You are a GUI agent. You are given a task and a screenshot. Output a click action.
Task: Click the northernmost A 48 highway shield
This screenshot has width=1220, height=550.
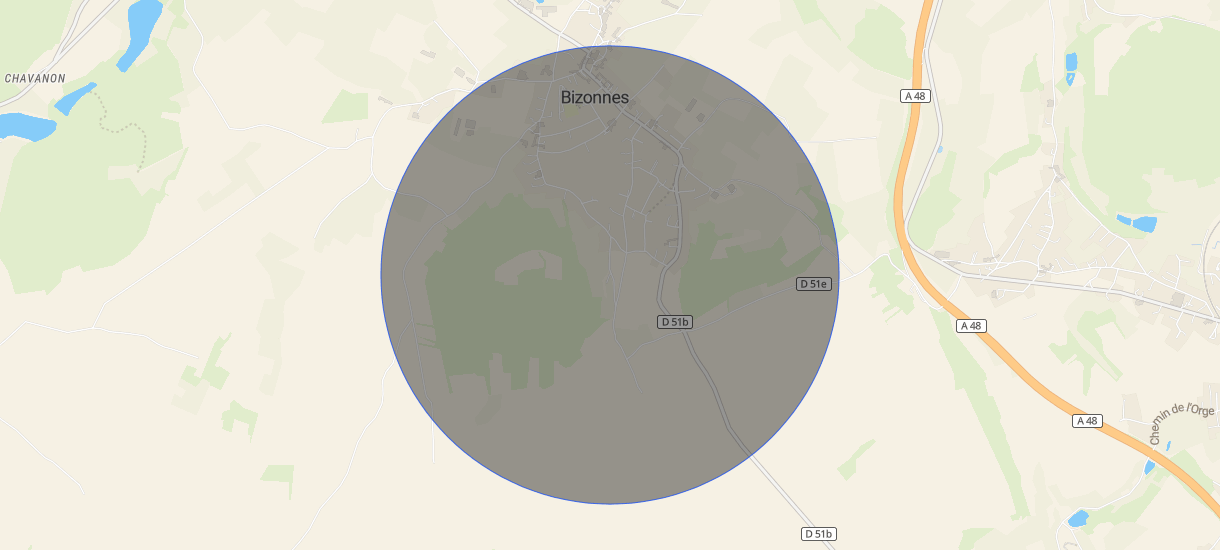click(915, 96)
